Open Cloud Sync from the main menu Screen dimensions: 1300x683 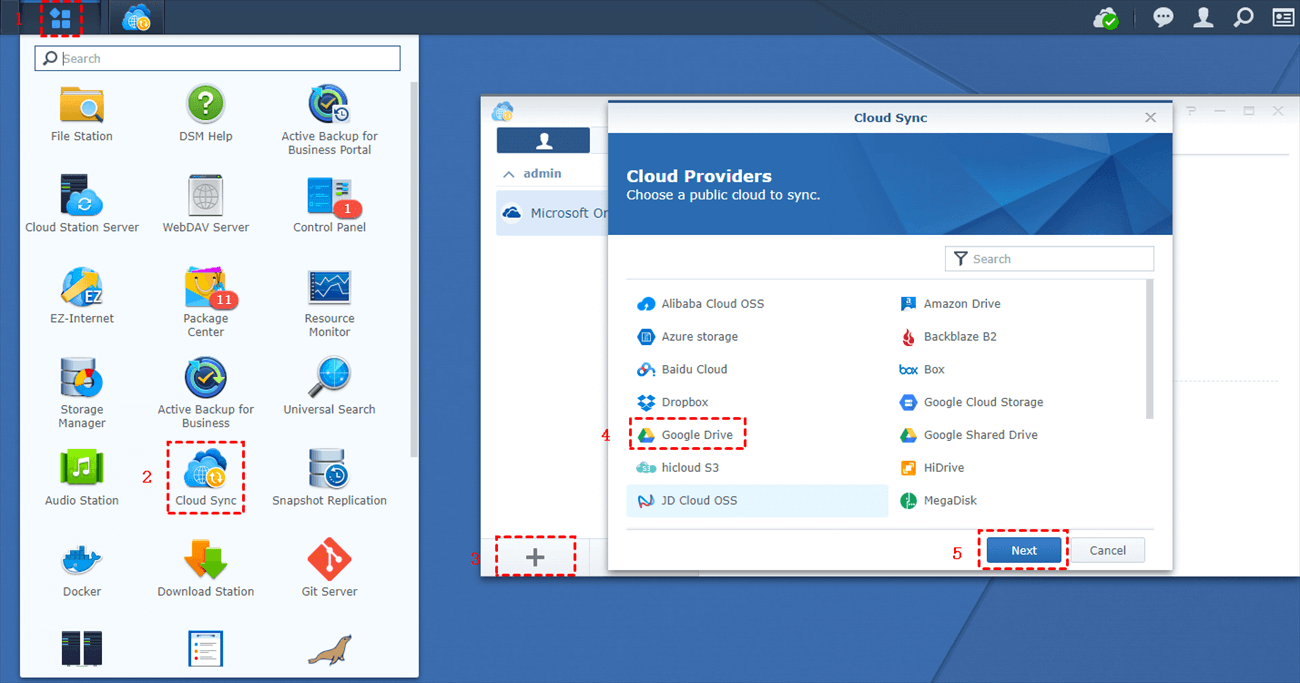click(206, 477)
